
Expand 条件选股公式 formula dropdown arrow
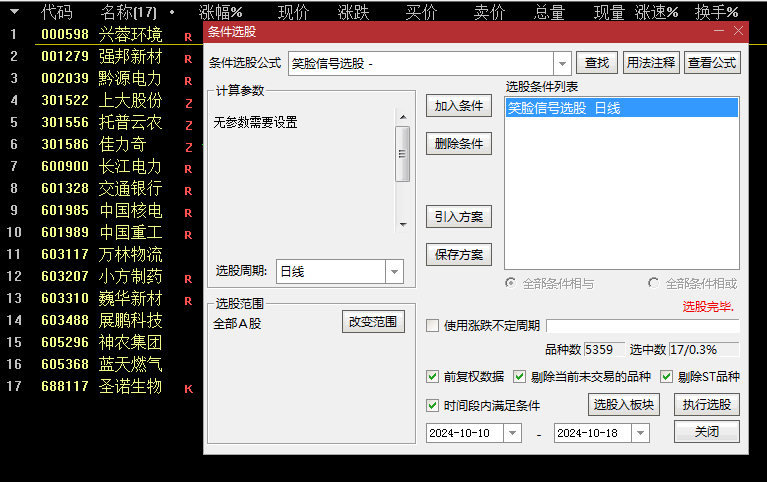pyautogui.click(x=563, y=64)
